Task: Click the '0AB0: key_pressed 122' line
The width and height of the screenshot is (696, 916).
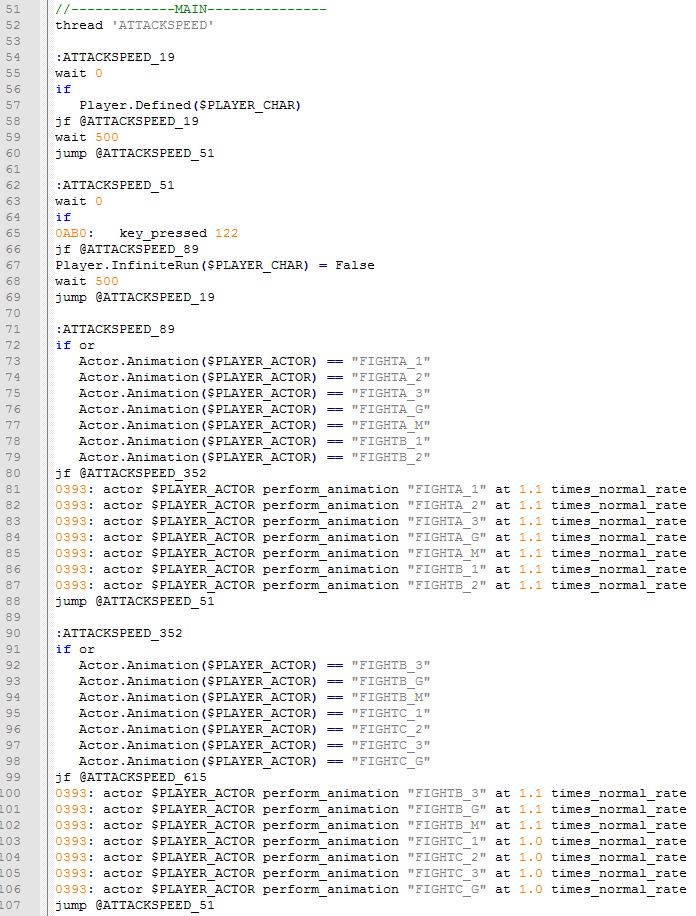Action: coord(147,233)
